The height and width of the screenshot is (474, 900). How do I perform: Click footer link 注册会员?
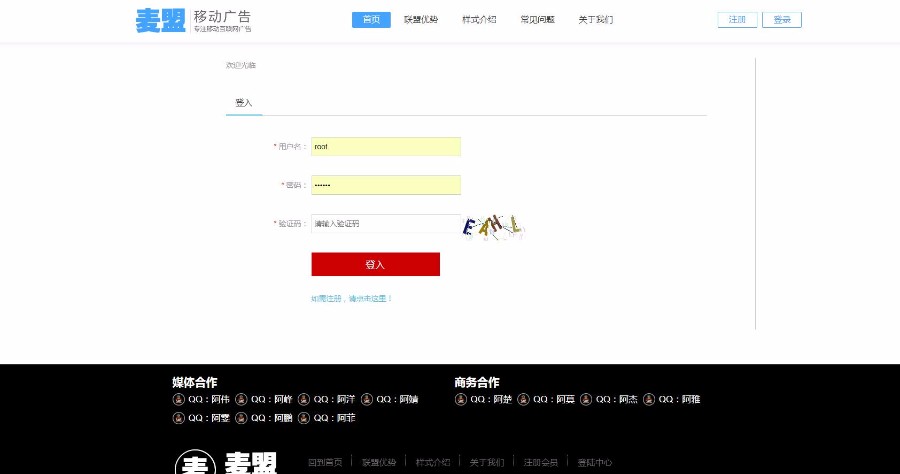(x=541, y=463)
